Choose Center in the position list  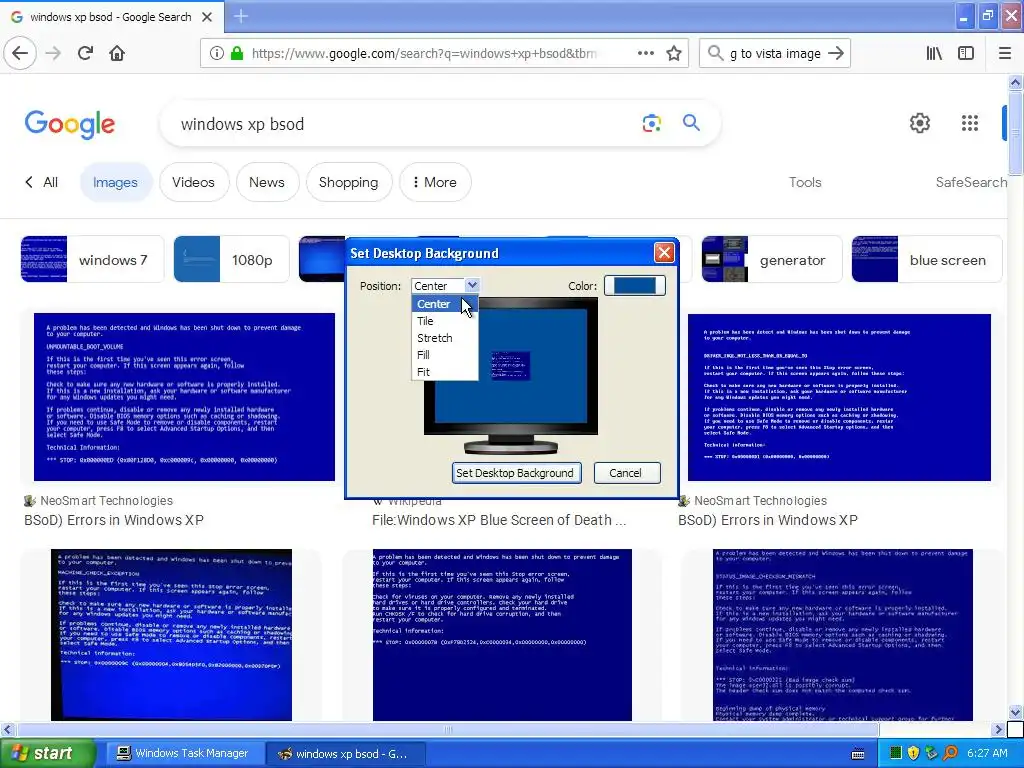tap(445, 304)
